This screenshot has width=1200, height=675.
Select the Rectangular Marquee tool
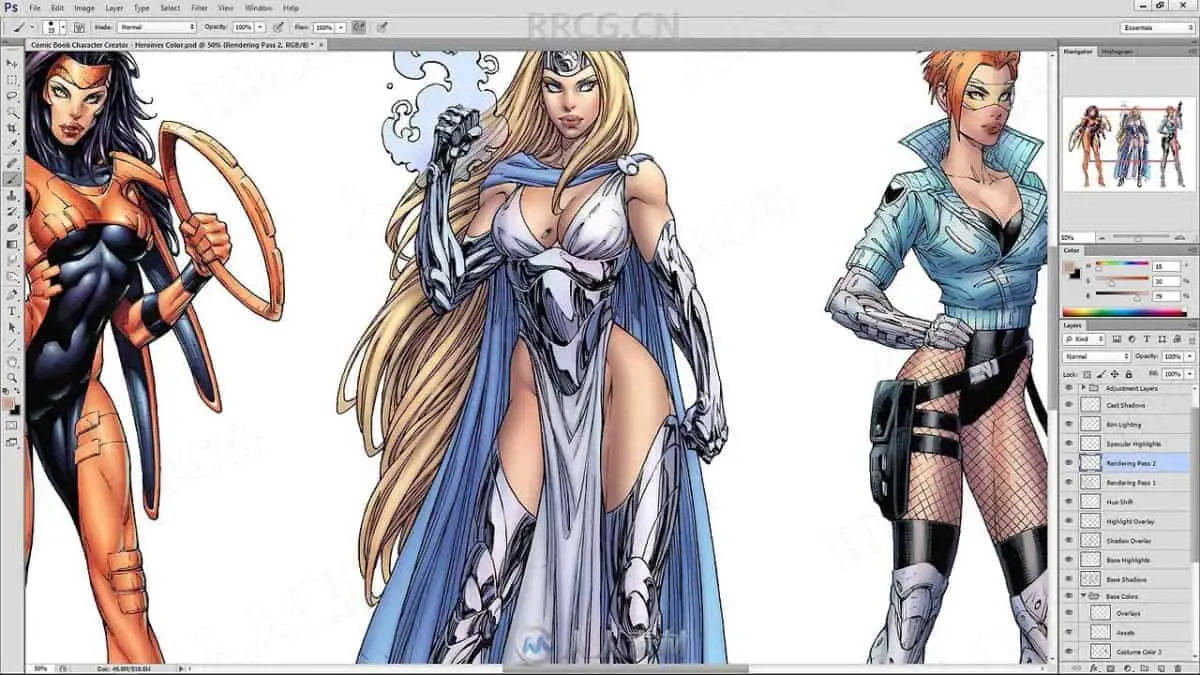coord(12,79)
